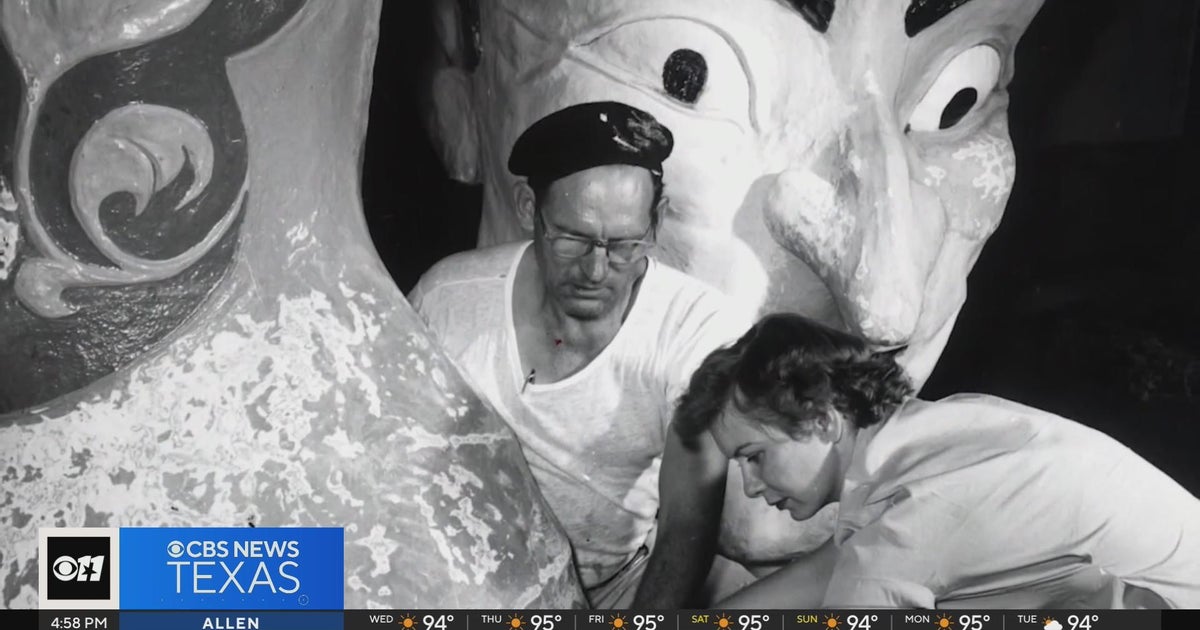The height and width of the screenshot is (630, 1200).
Task: Click Thursday's 95° temperature reading
Action: [x=545, y=622]
